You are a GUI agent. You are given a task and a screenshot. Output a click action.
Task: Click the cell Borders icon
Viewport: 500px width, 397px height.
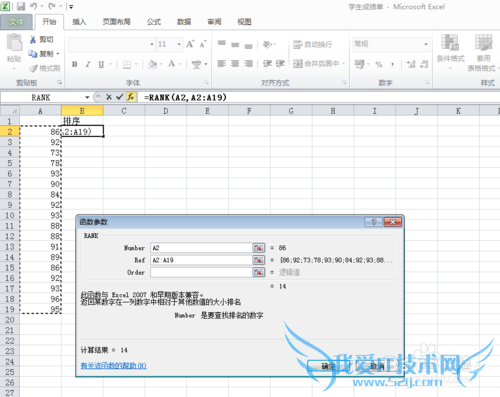tap(127, 64)
